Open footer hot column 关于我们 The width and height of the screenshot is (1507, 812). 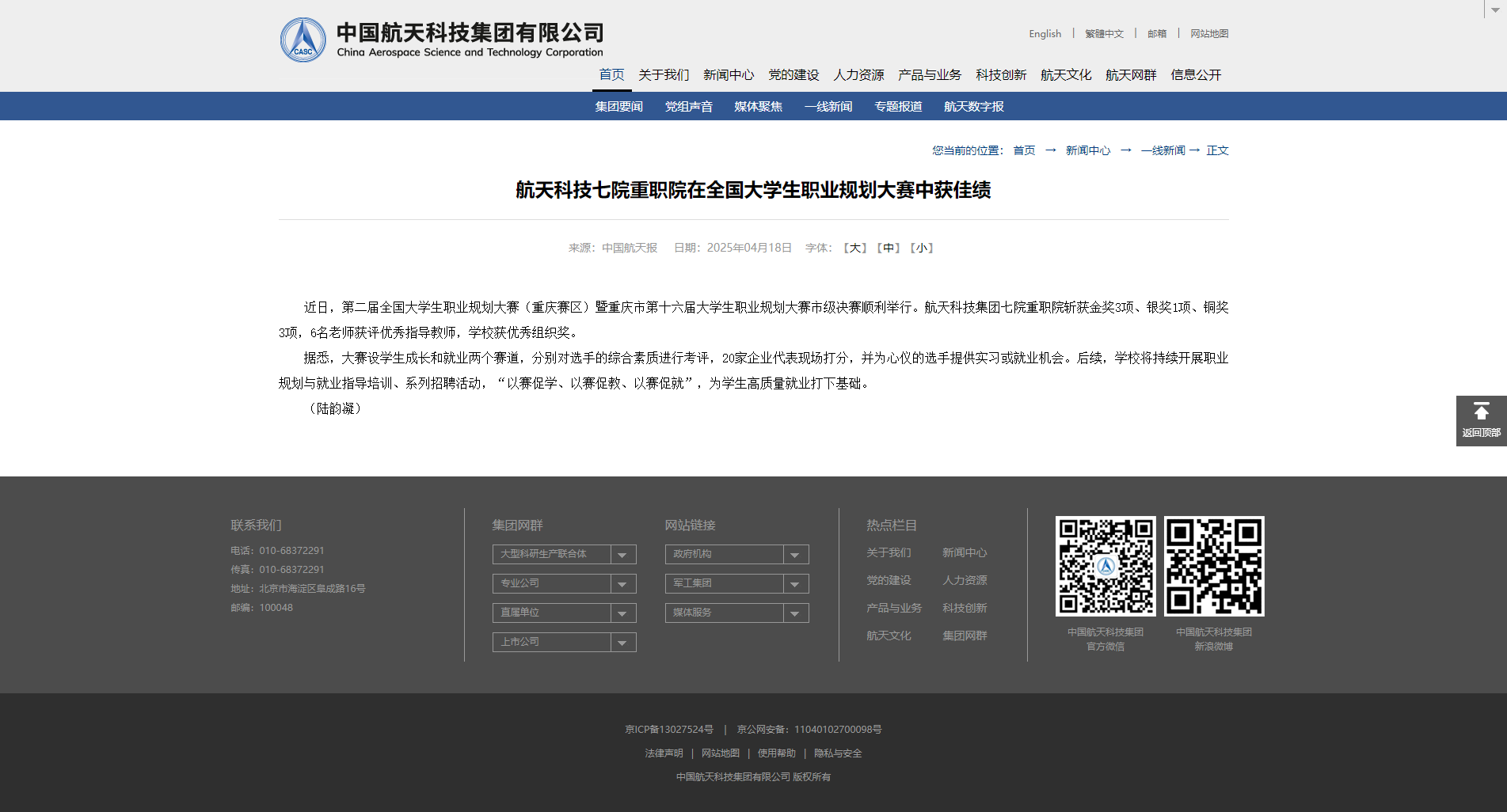[889, 552]
